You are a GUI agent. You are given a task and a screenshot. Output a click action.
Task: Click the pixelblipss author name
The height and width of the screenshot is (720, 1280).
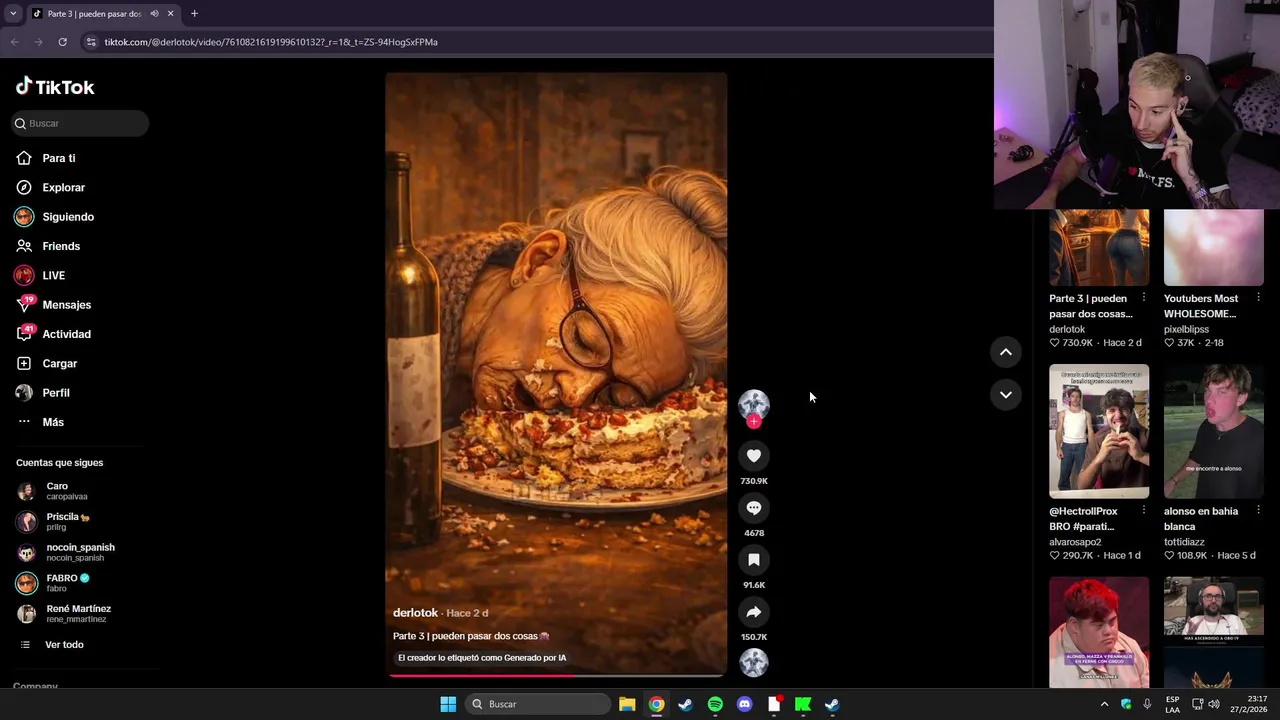tap(1186, 329)
